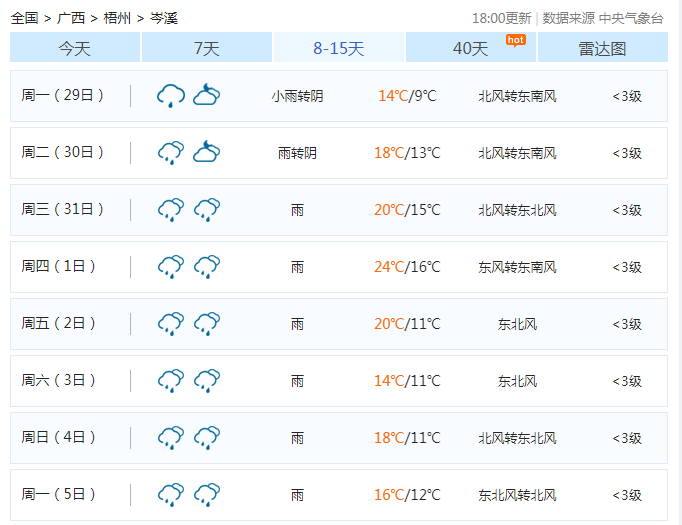Select the 周五（2日） forecast row

pyautogui.click(x=339, y=324)
